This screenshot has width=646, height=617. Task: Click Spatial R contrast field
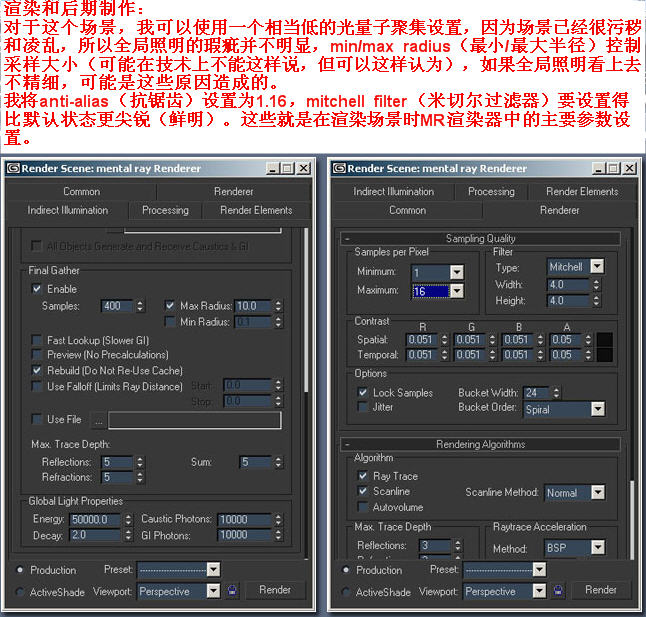click(422, 340)
